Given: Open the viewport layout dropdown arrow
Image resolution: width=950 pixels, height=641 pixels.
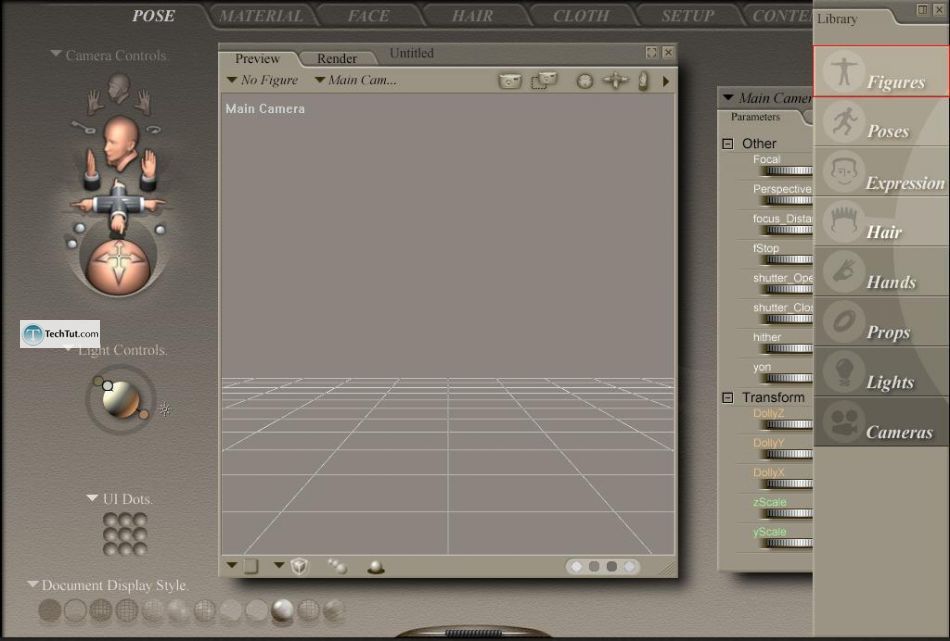Looking at the screenshot, I should click(231, 565).
